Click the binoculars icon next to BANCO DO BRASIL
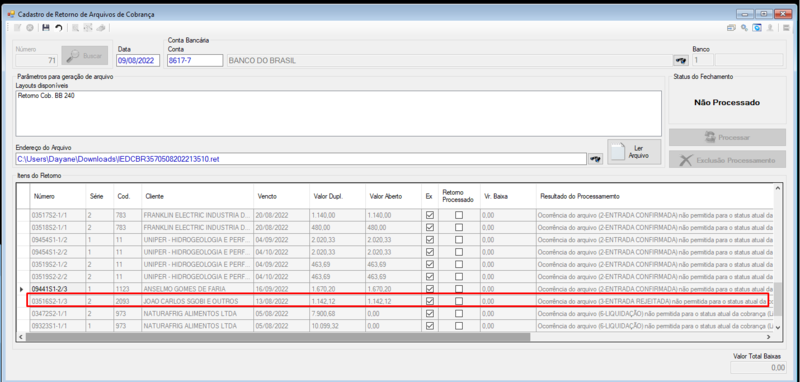 pos(680,61)
